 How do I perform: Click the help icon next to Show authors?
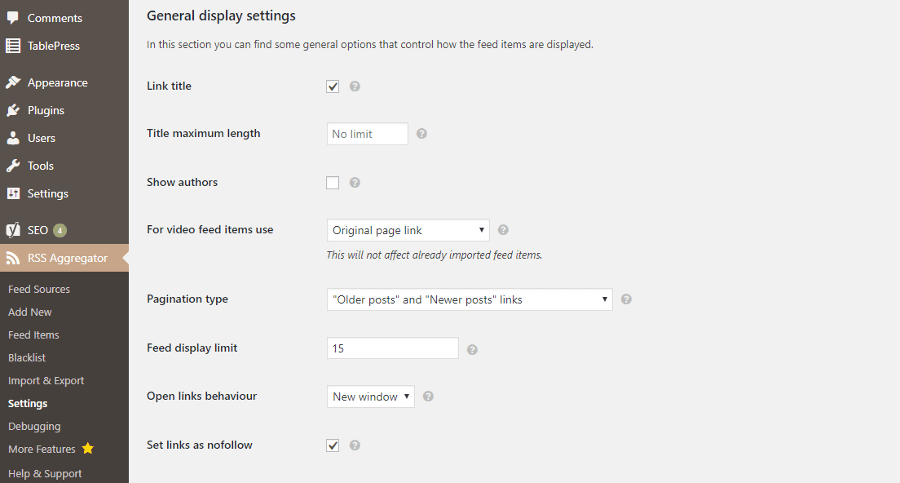[x=355, y=183]
